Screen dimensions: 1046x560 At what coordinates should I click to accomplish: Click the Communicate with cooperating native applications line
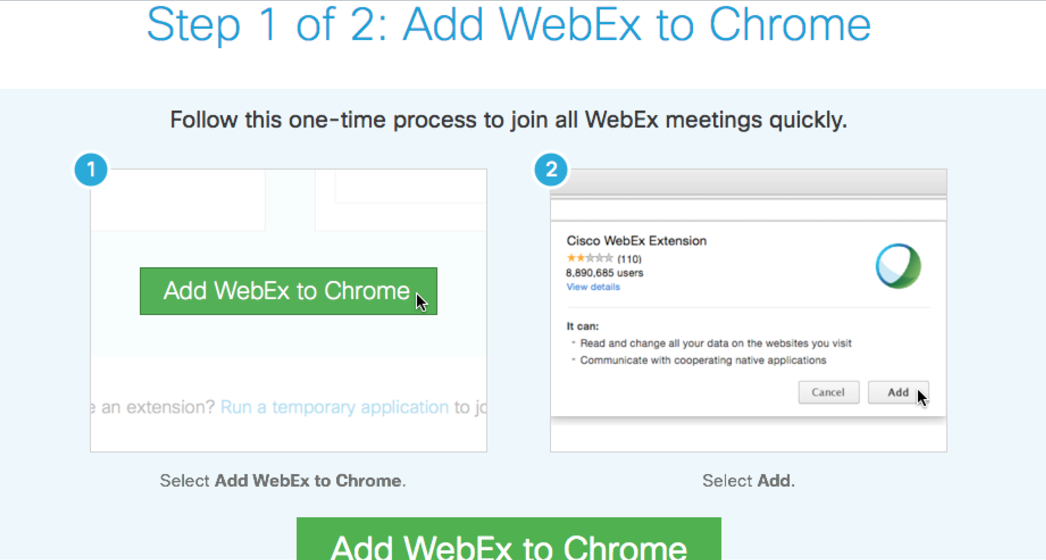click(703, 360)
